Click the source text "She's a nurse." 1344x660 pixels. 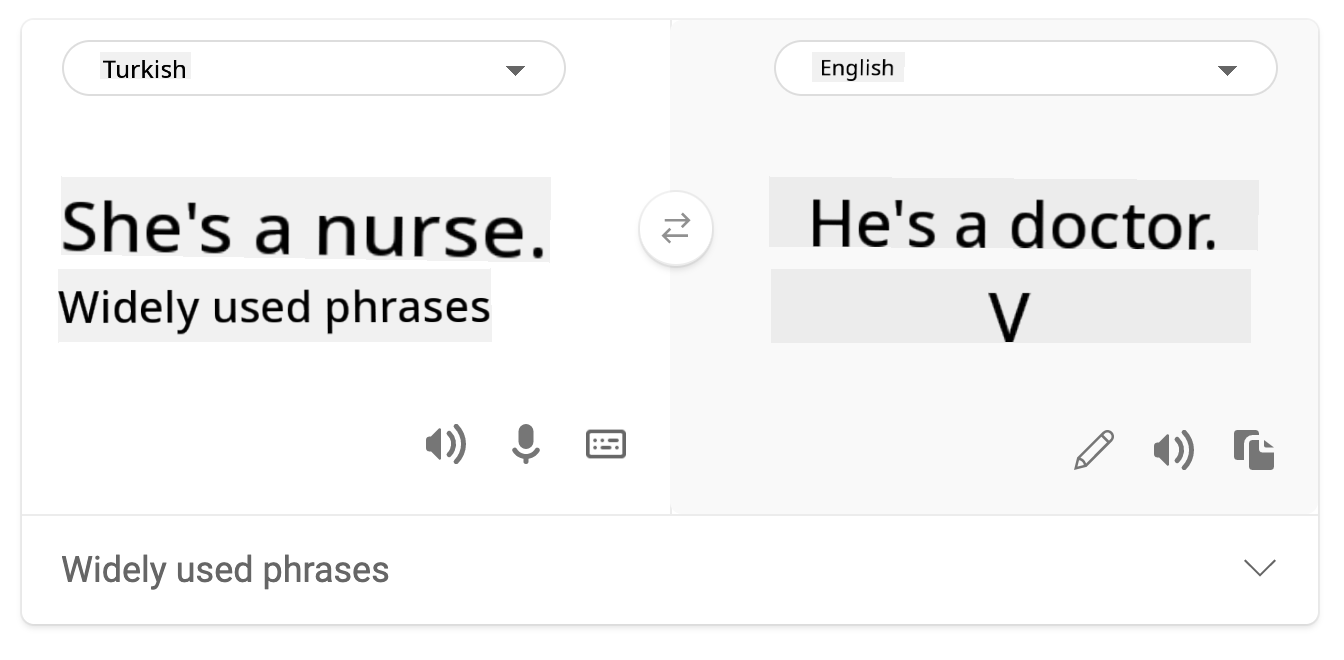(305, 227)
